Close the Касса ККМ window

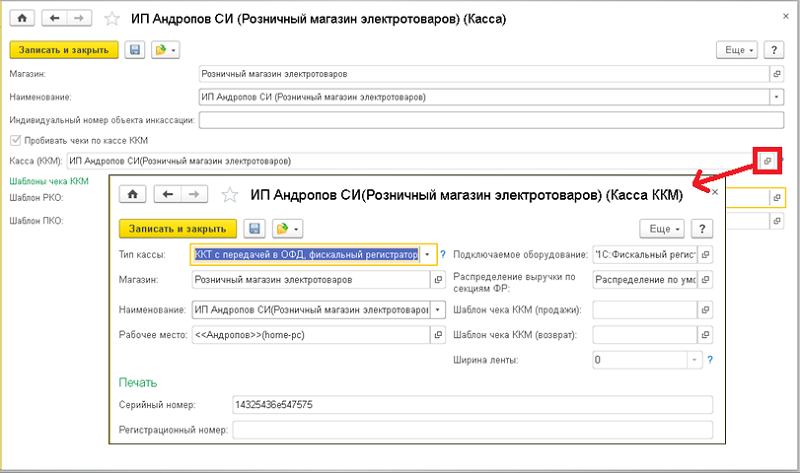click(x=715, y=192)
